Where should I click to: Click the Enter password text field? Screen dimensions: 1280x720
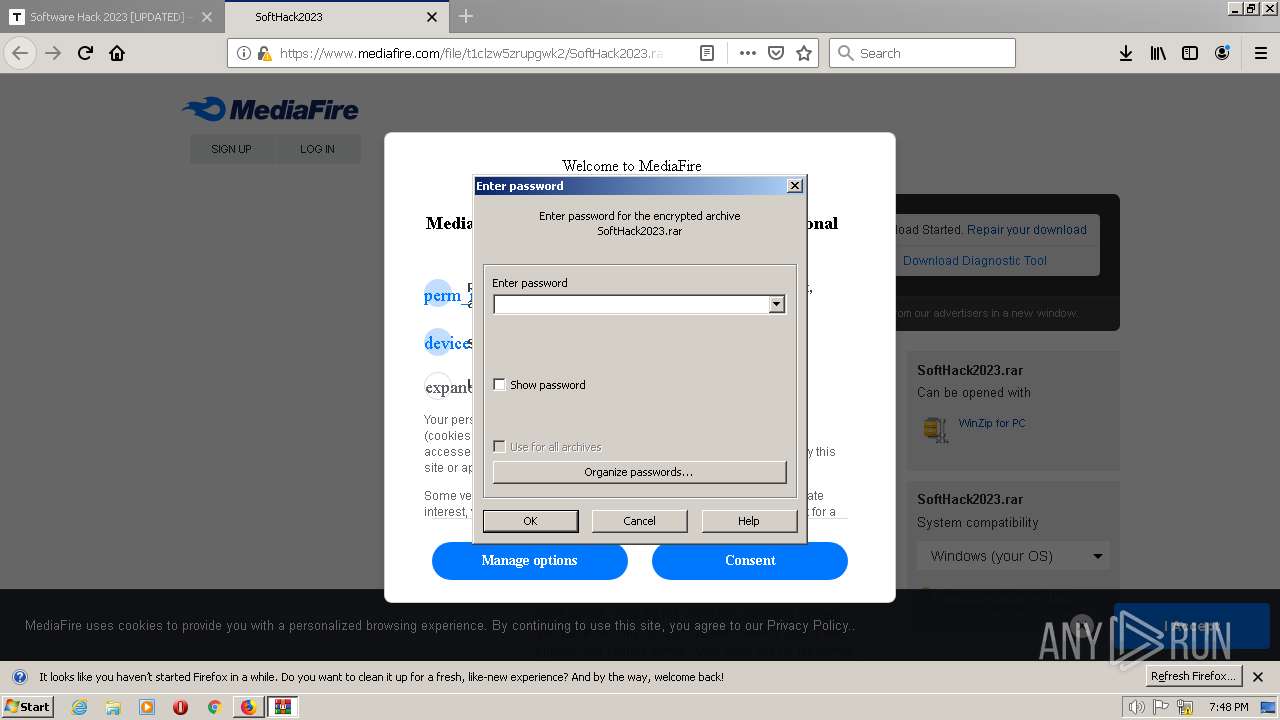(631, 304)
